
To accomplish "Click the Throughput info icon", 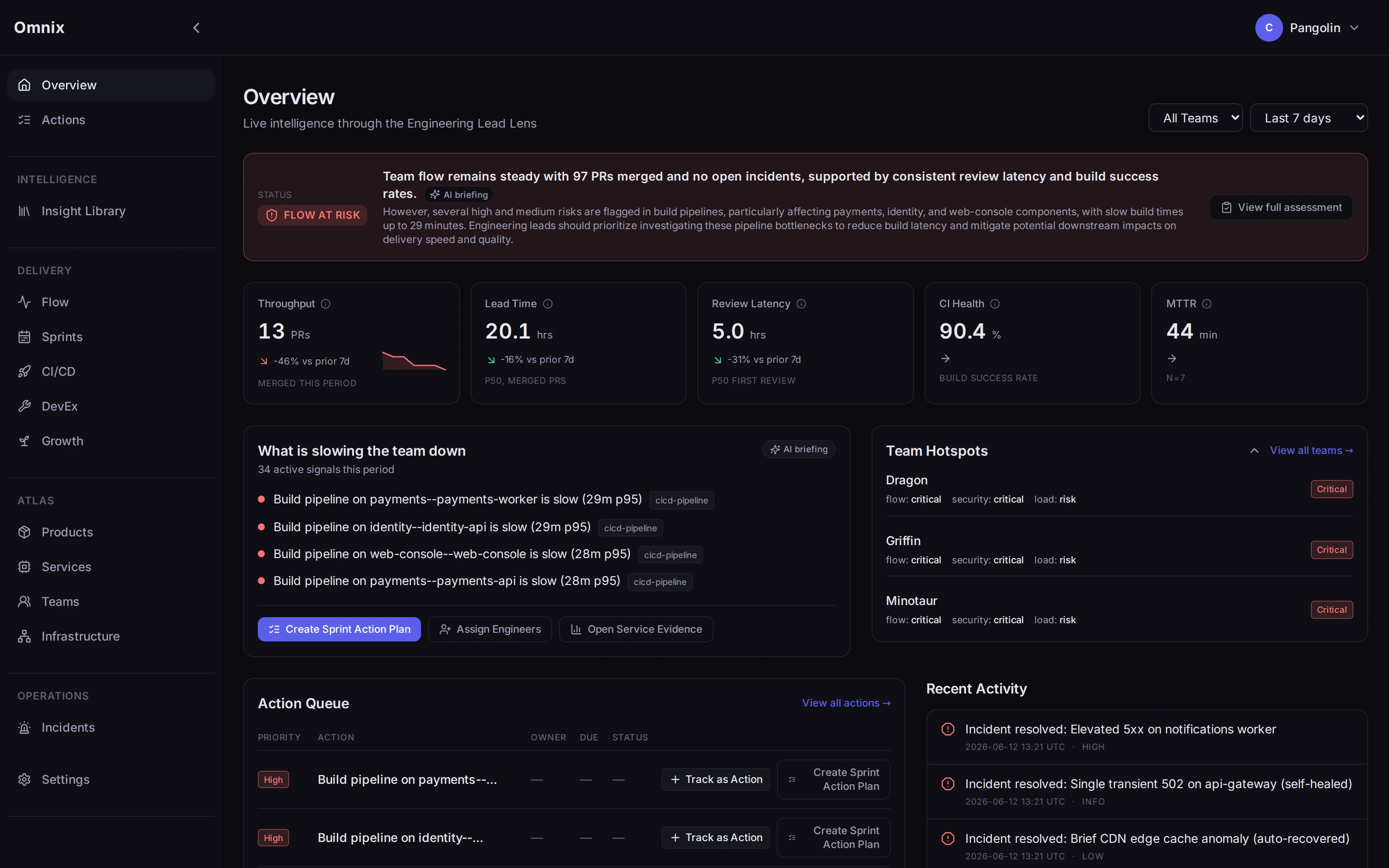I will tap(326, 304).
